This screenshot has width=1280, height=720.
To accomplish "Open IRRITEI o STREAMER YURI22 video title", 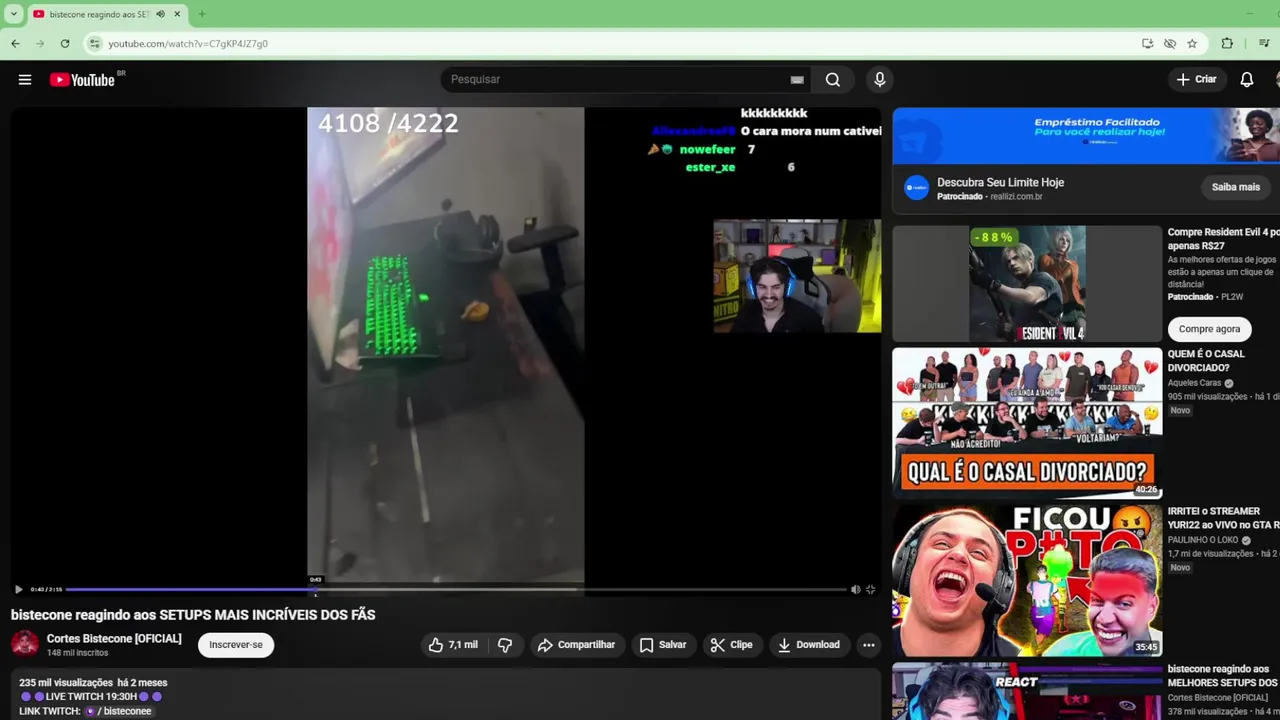I will pos(1223,518).
